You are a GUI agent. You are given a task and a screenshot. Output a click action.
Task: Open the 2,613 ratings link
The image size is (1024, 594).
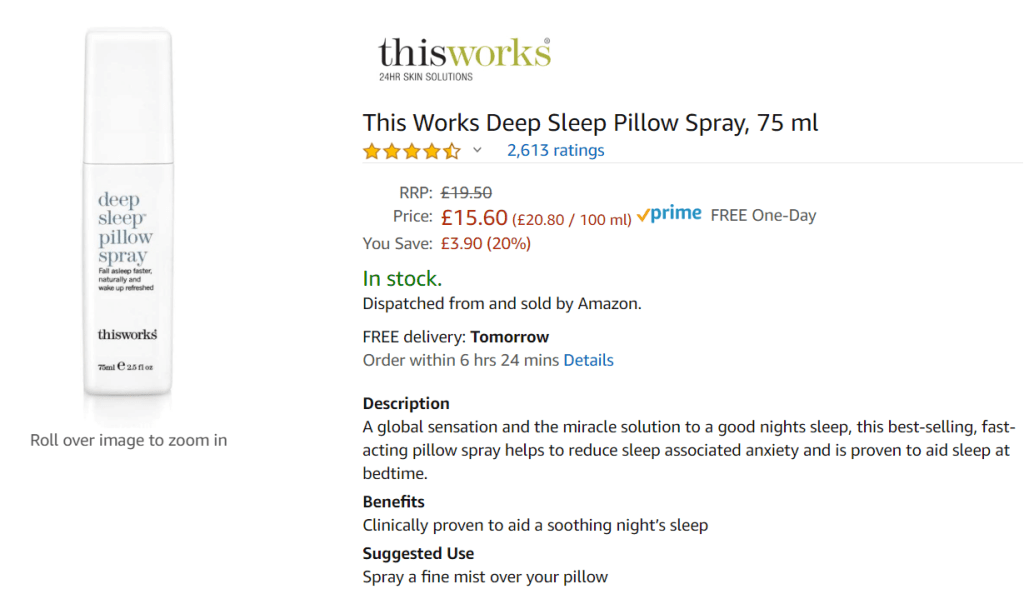[x=556, y=150]
